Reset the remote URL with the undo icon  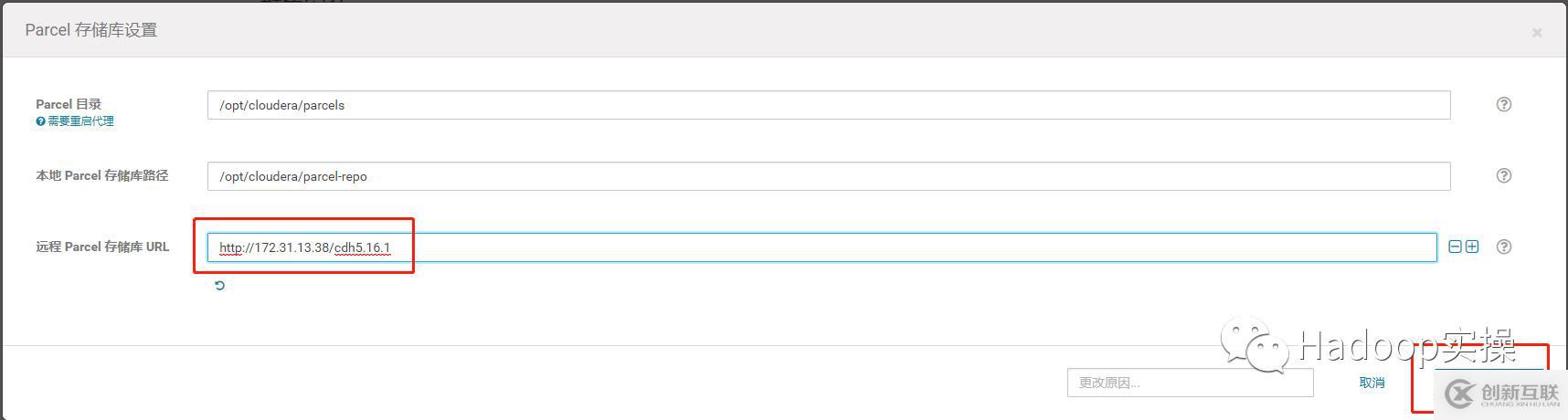pos(219,286)
